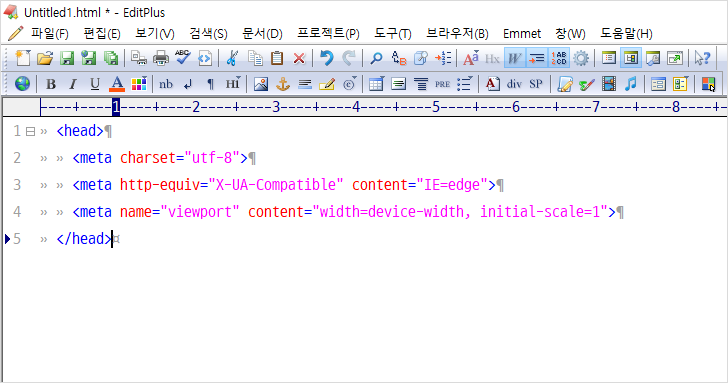Collapse the head tag fold marker
The height and width of the screenshot is (383, 728).
pyautogui.click(x=30, y=132)
